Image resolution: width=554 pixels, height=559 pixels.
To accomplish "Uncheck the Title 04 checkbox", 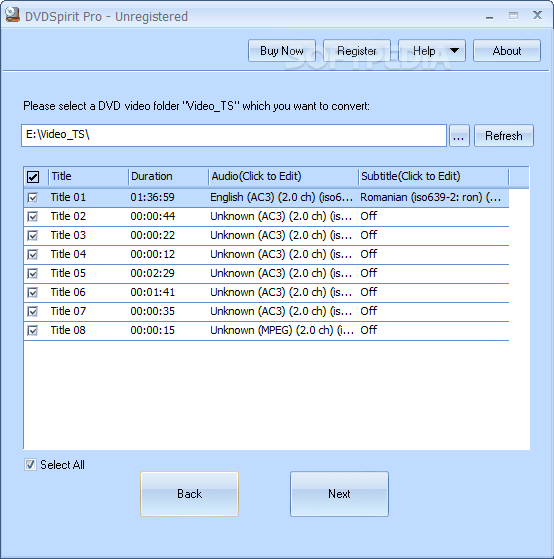I will point(32,254).
